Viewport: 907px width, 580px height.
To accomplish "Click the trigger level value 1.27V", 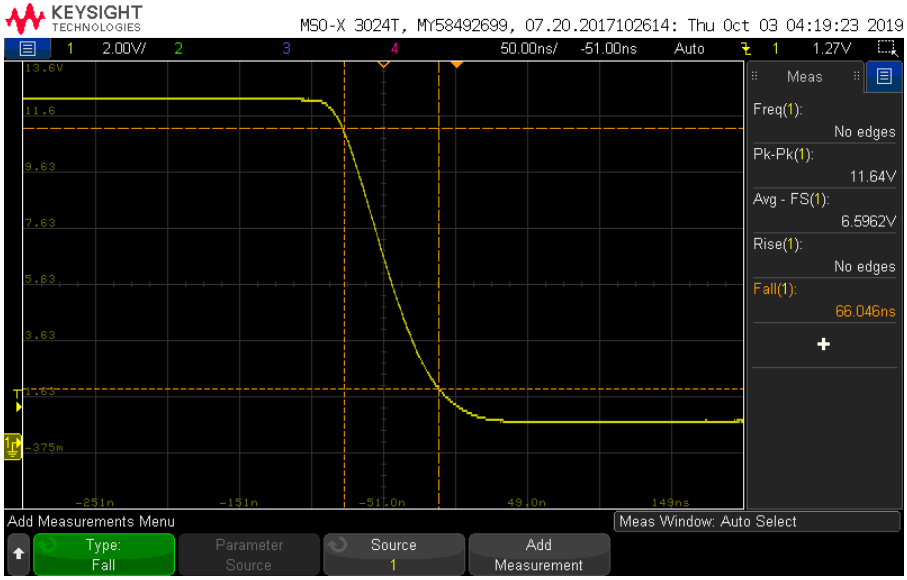I will point(831,49).
